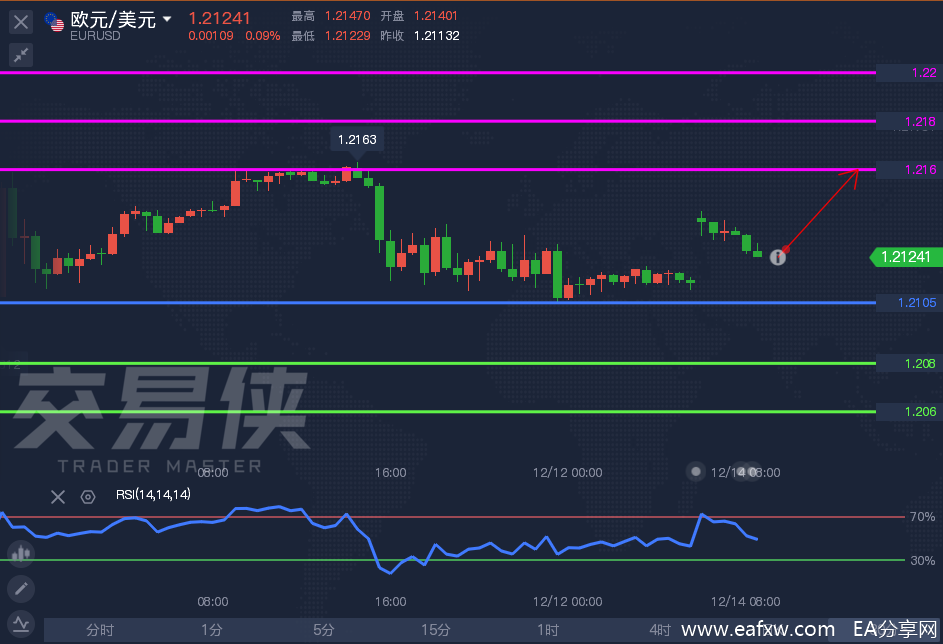The image size is (943, 644).
Task: Select the 1分 timeframe tab
Action: [x=211, y=630]
